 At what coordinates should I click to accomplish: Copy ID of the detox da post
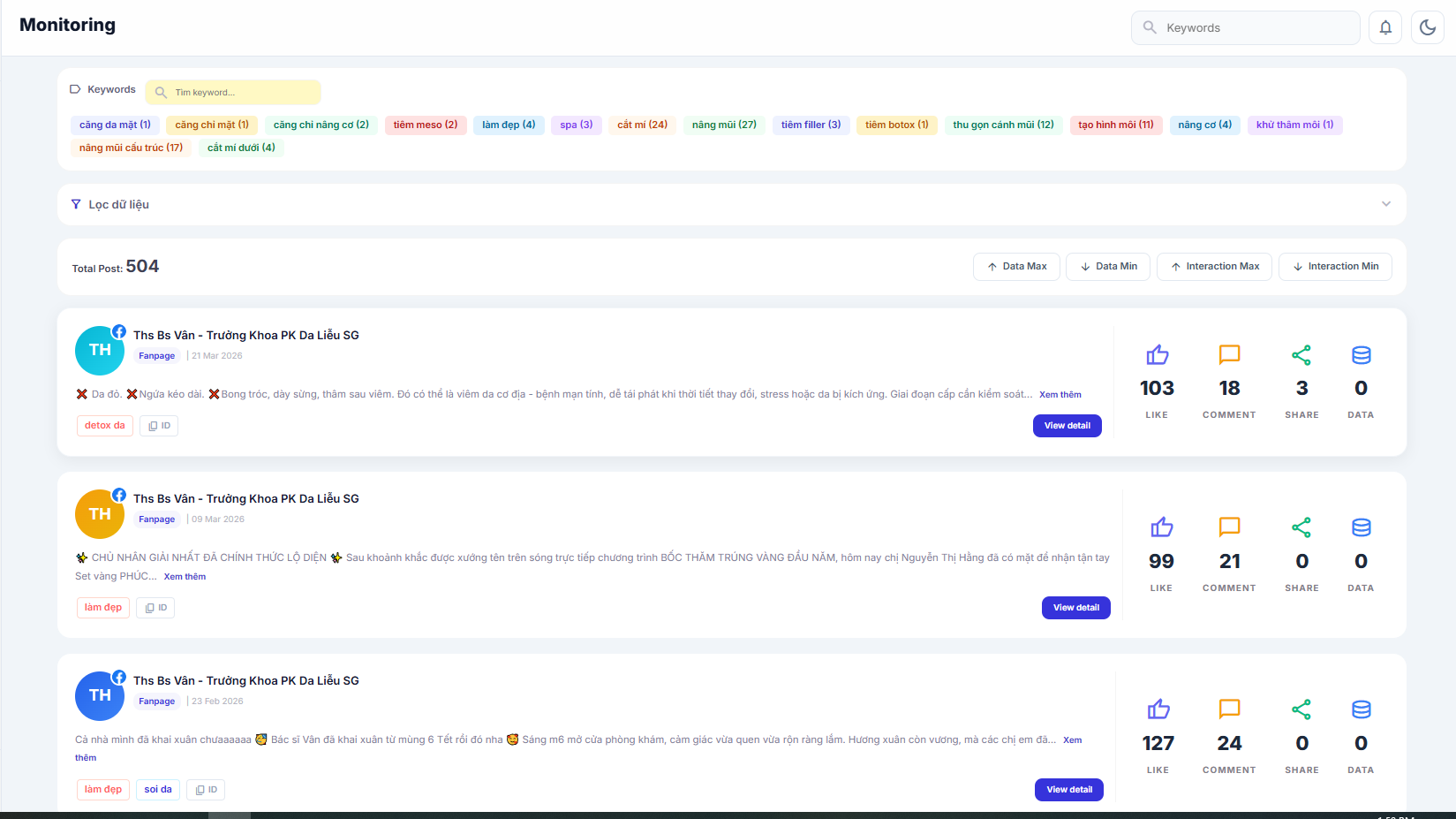(x=159, y=426)
